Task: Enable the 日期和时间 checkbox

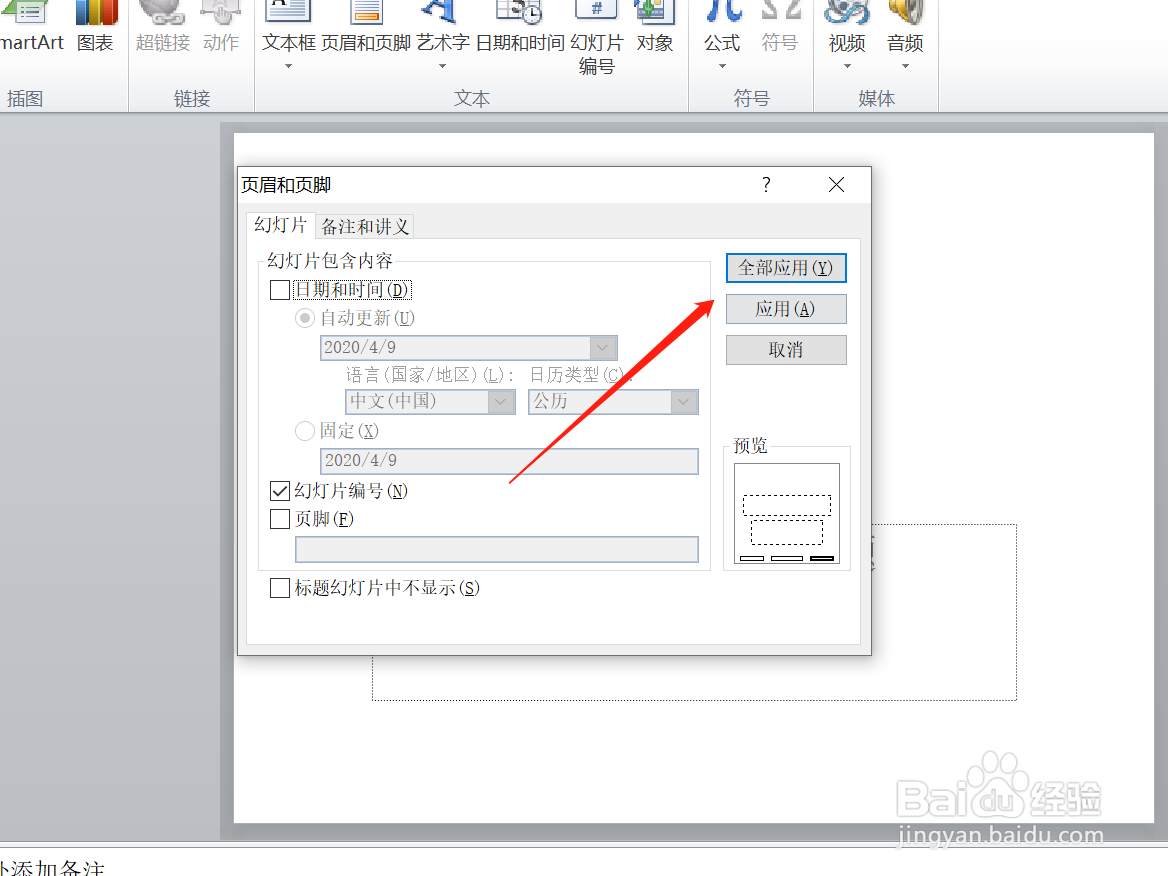Action: click(279, 289)
